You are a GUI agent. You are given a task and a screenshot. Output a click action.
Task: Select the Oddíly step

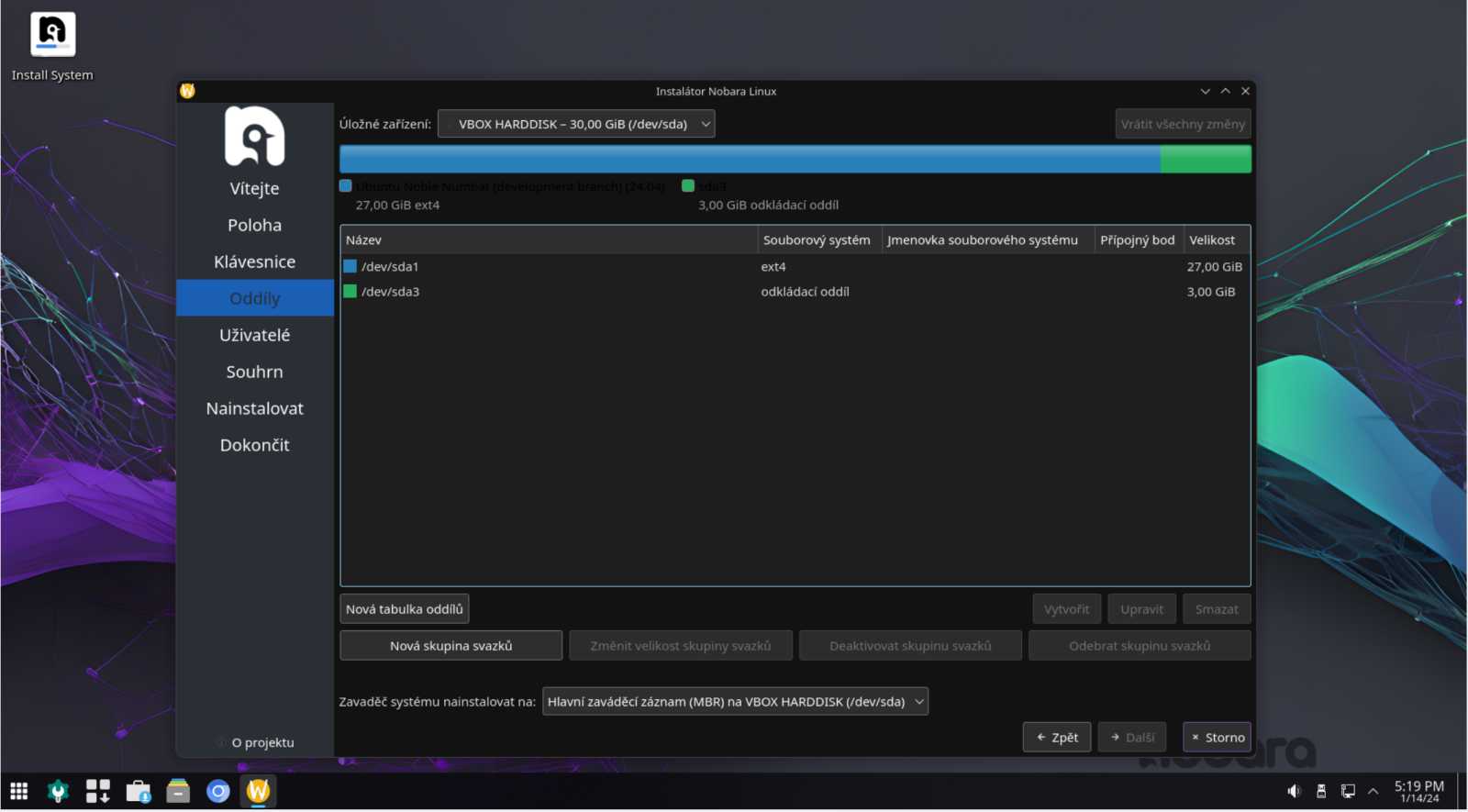pyautogui.click(x=255, y=298)
